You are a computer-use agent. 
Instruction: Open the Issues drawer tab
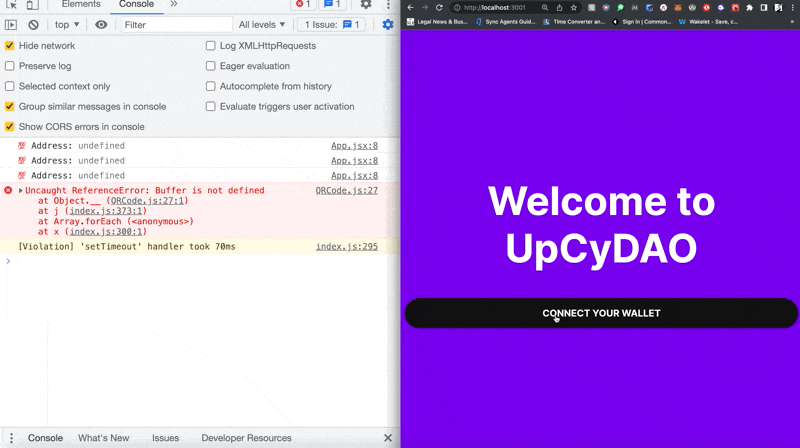[x=165, y=438]
